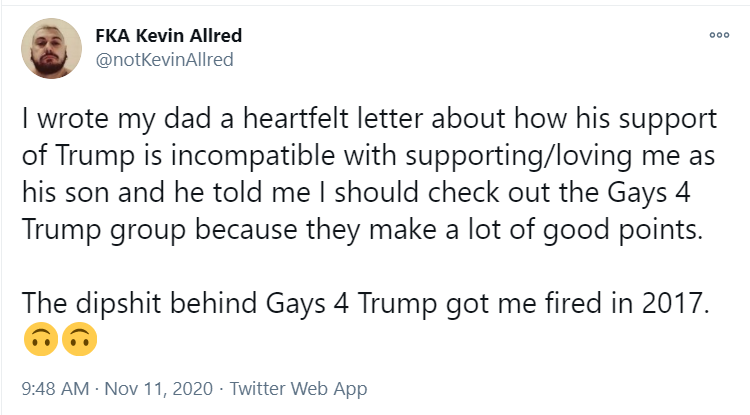Image resolution: width=750 pixels, height=415 pixels.
Task: Click the first upside-down face emoji
Action: pyautogui.click(x=41, y=339)
